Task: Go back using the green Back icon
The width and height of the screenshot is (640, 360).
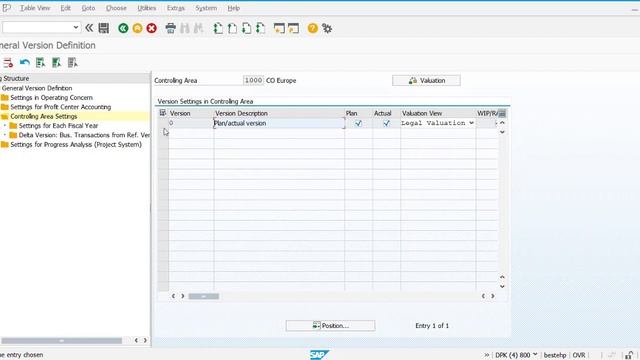Action: (x=123, y=28)
